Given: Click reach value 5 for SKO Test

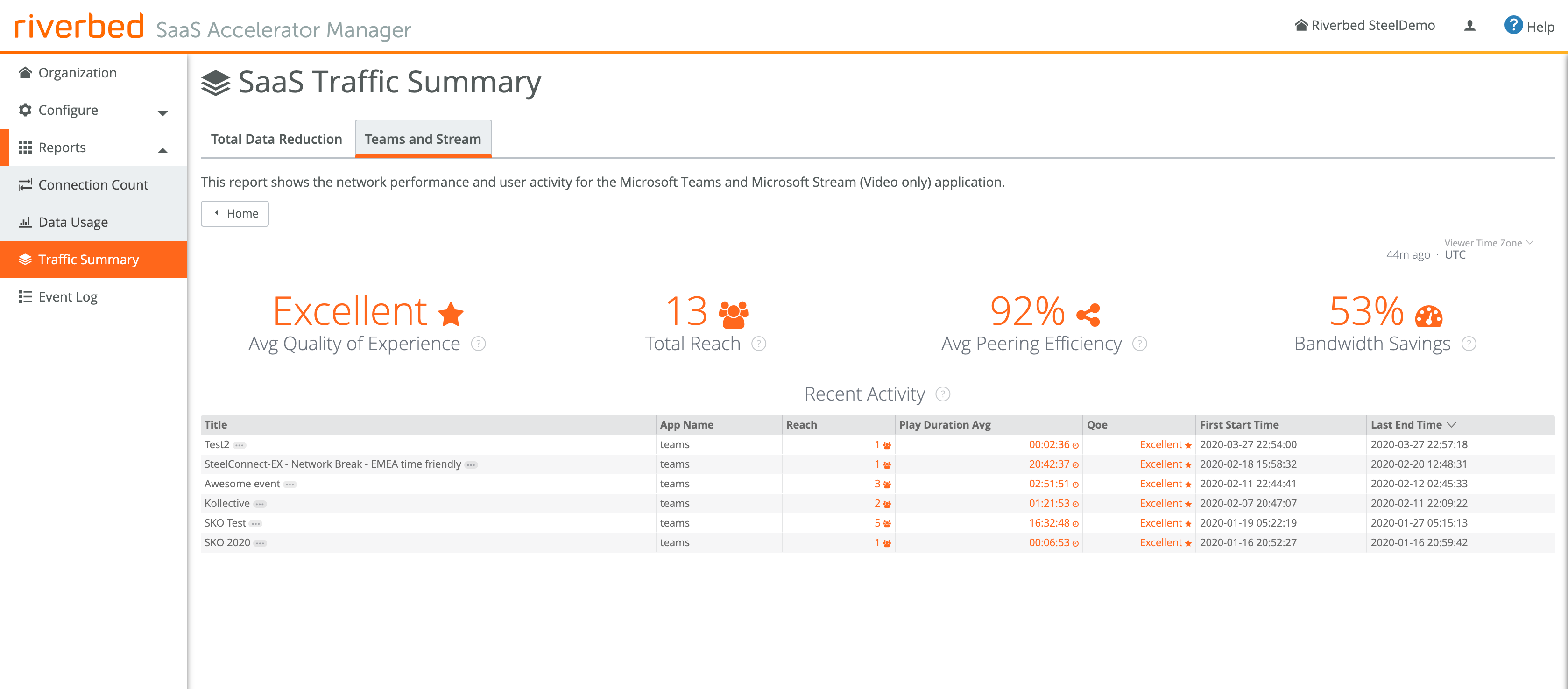Looking at the screenshot, I should point(877,523).
